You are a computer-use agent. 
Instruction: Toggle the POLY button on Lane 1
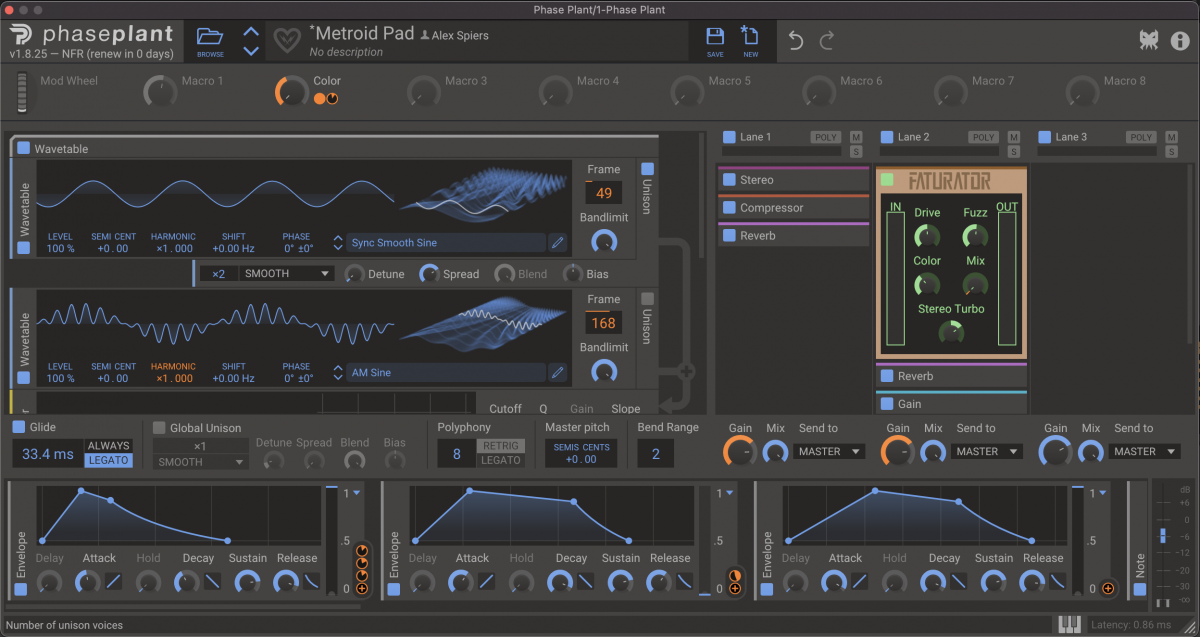[825, 137]
